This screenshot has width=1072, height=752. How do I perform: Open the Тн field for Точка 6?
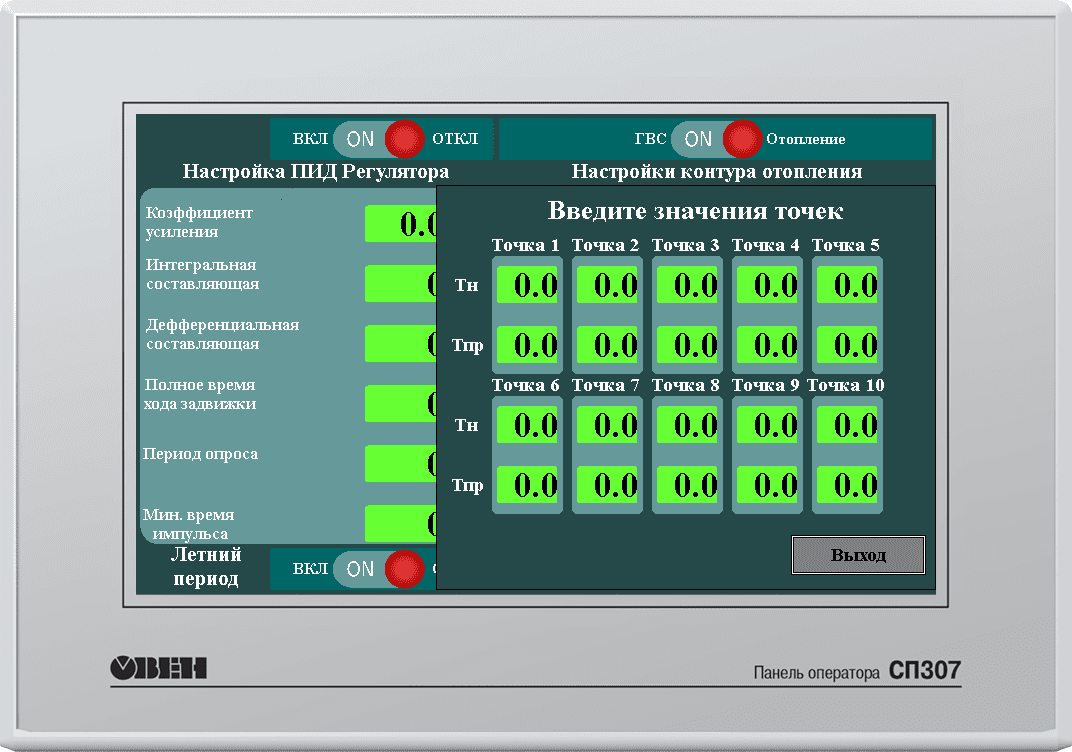click(527, 425)
